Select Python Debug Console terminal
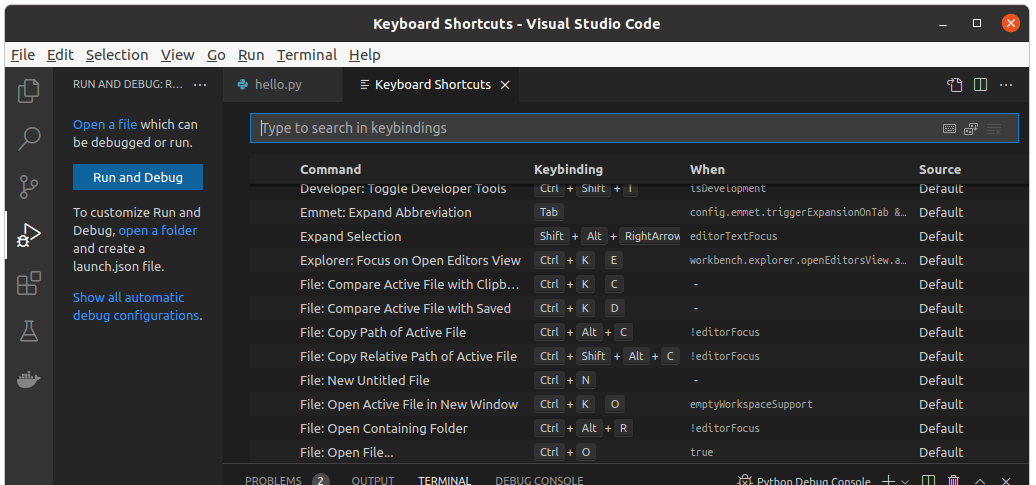1036x485 pixels. coord(804,480)
